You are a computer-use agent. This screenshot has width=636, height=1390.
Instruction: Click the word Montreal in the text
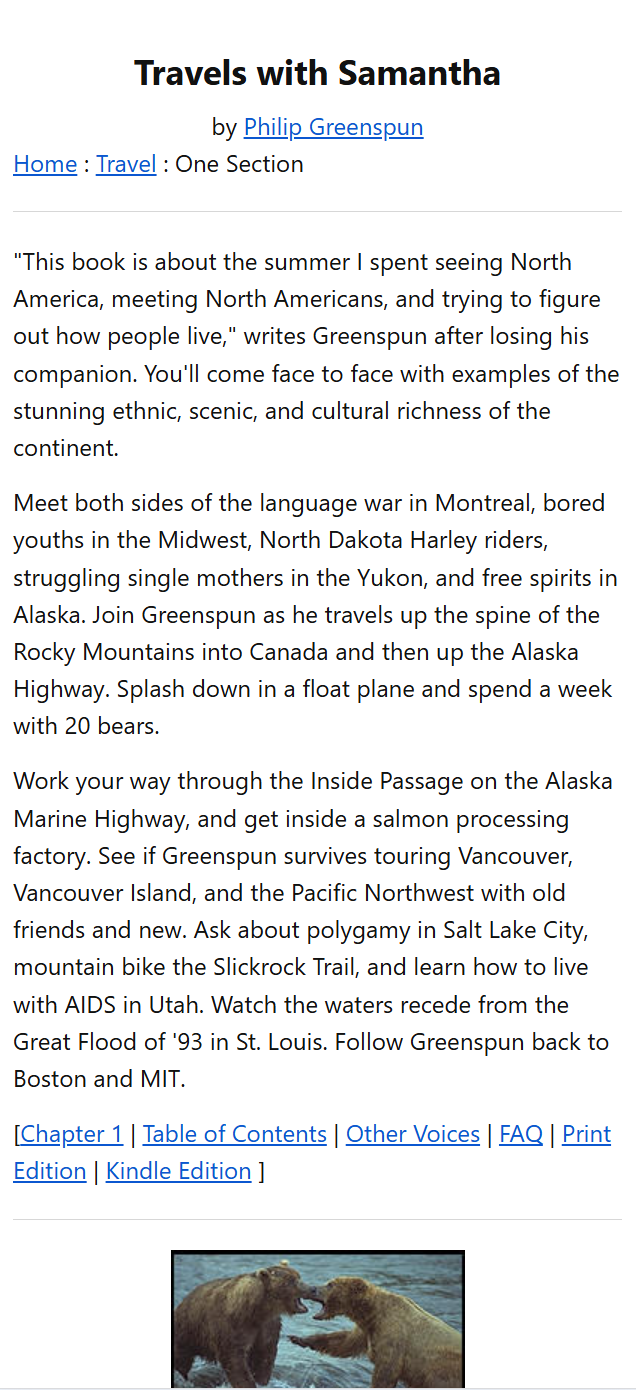(x=485, y=503)
